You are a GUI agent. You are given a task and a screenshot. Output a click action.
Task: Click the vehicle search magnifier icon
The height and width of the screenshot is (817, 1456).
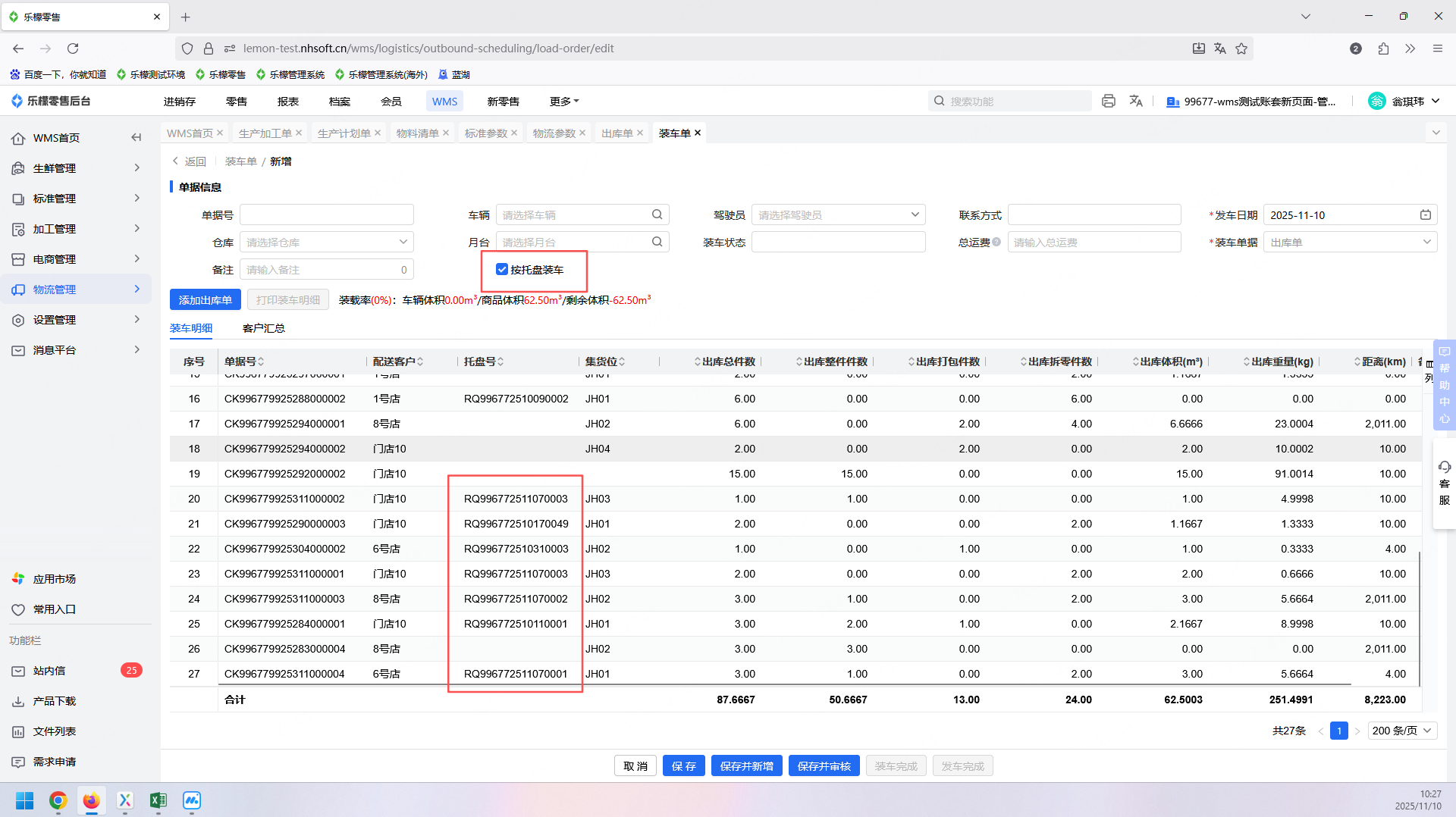coord(657,215)
